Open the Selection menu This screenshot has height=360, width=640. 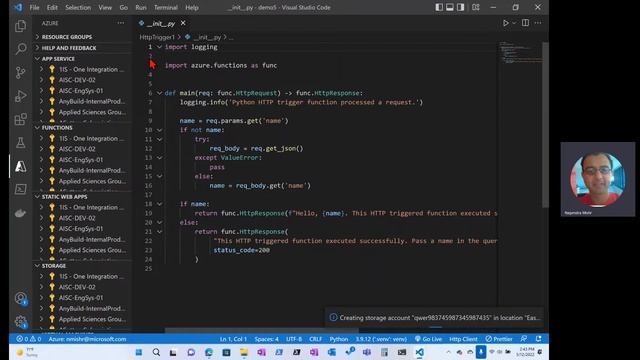click(78, 7)
